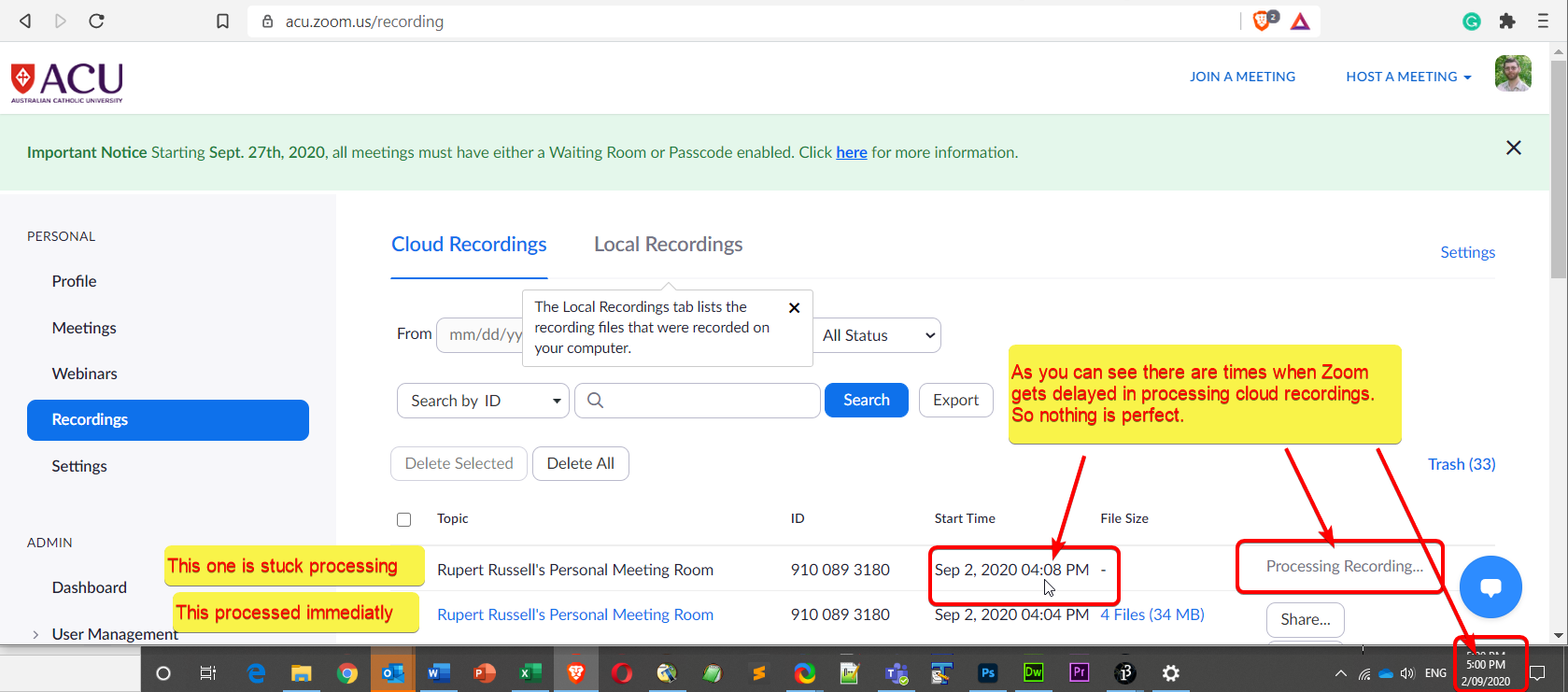Image resolution: width=1568 pixels, height=692 pixels.
Task: Open the extensions puzzle piece menu
Action: point(1507,21)
